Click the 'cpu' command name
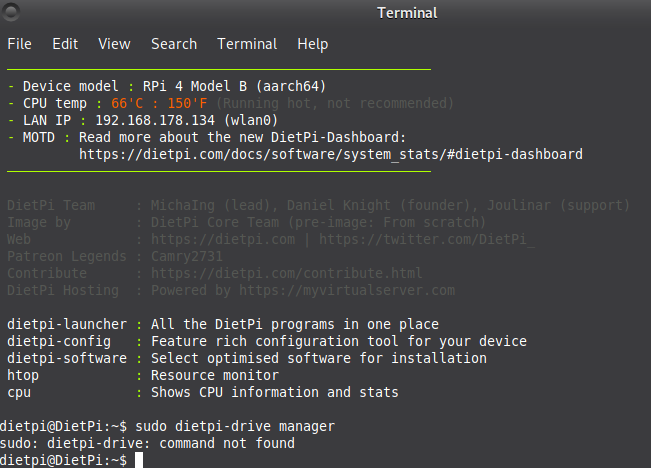Screen dimensions: 651x468 pos(19,393)
